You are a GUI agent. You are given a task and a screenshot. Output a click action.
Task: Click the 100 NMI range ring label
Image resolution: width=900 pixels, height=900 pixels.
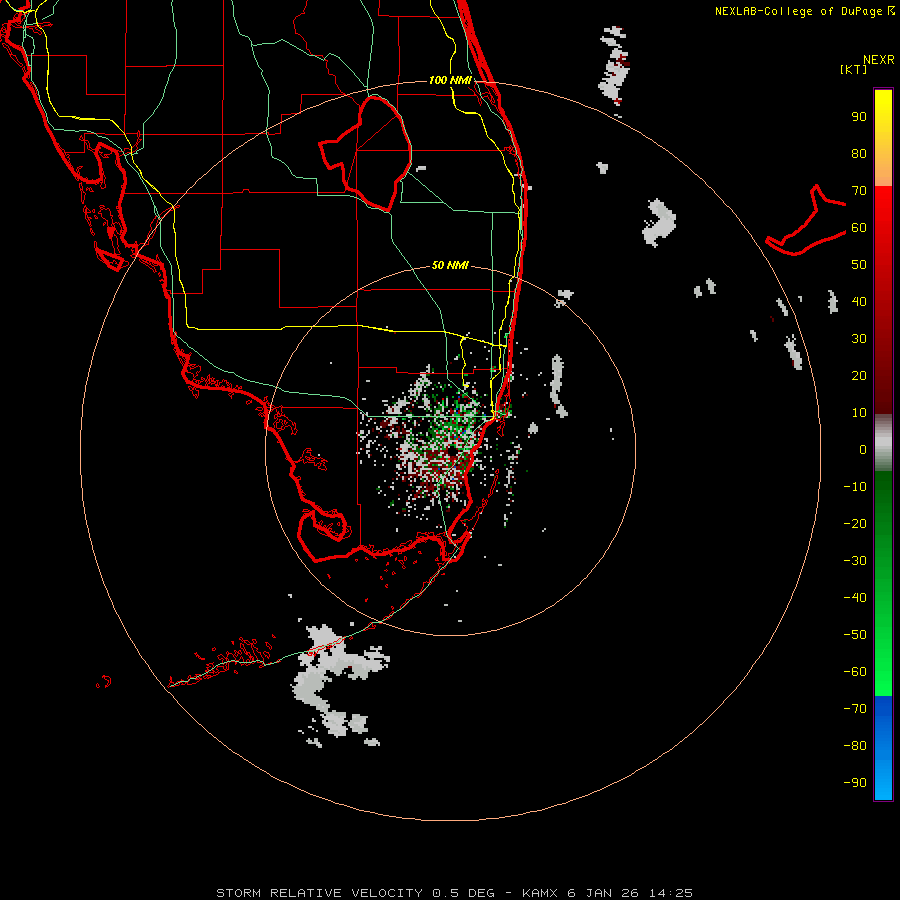450,80
